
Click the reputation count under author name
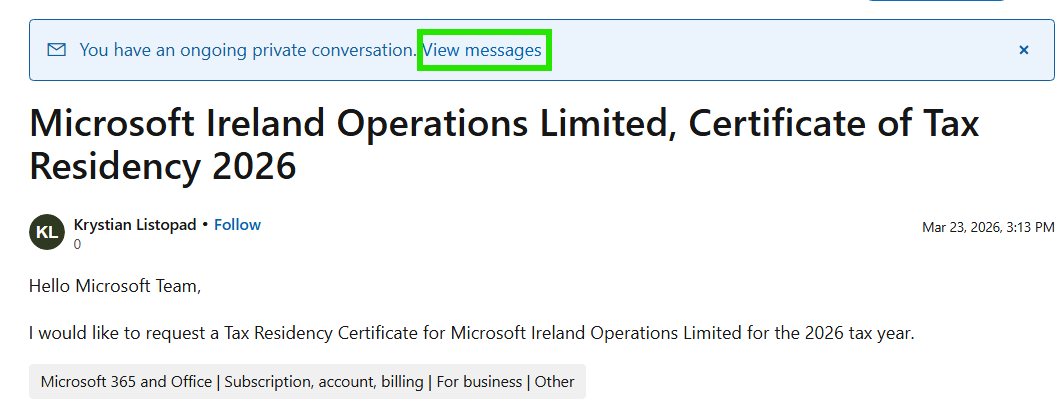click(77, 245)
